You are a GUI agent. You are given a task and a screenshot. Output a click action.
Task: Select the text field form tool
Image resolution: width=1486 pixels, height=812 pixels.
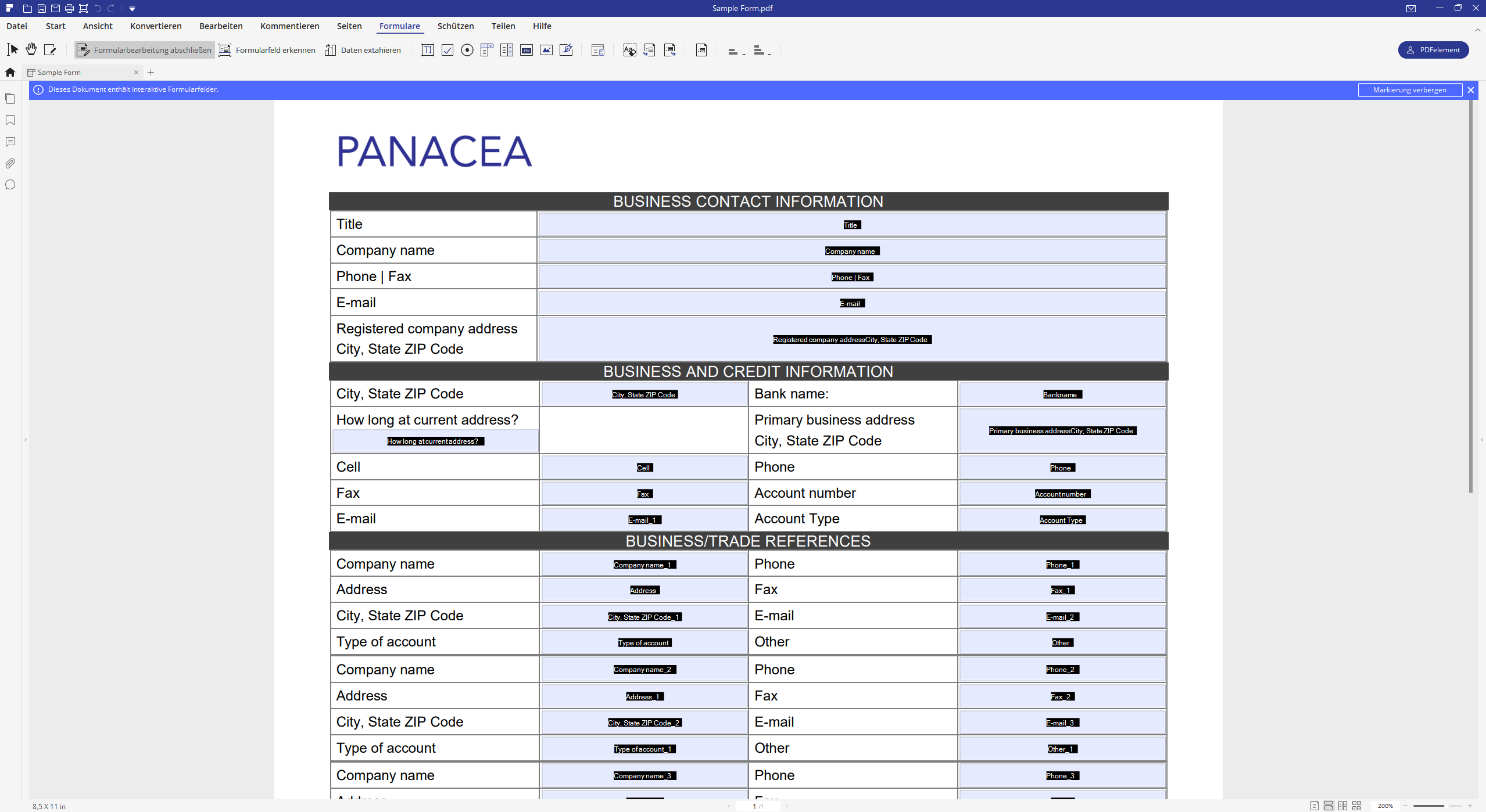coord(427,50)
